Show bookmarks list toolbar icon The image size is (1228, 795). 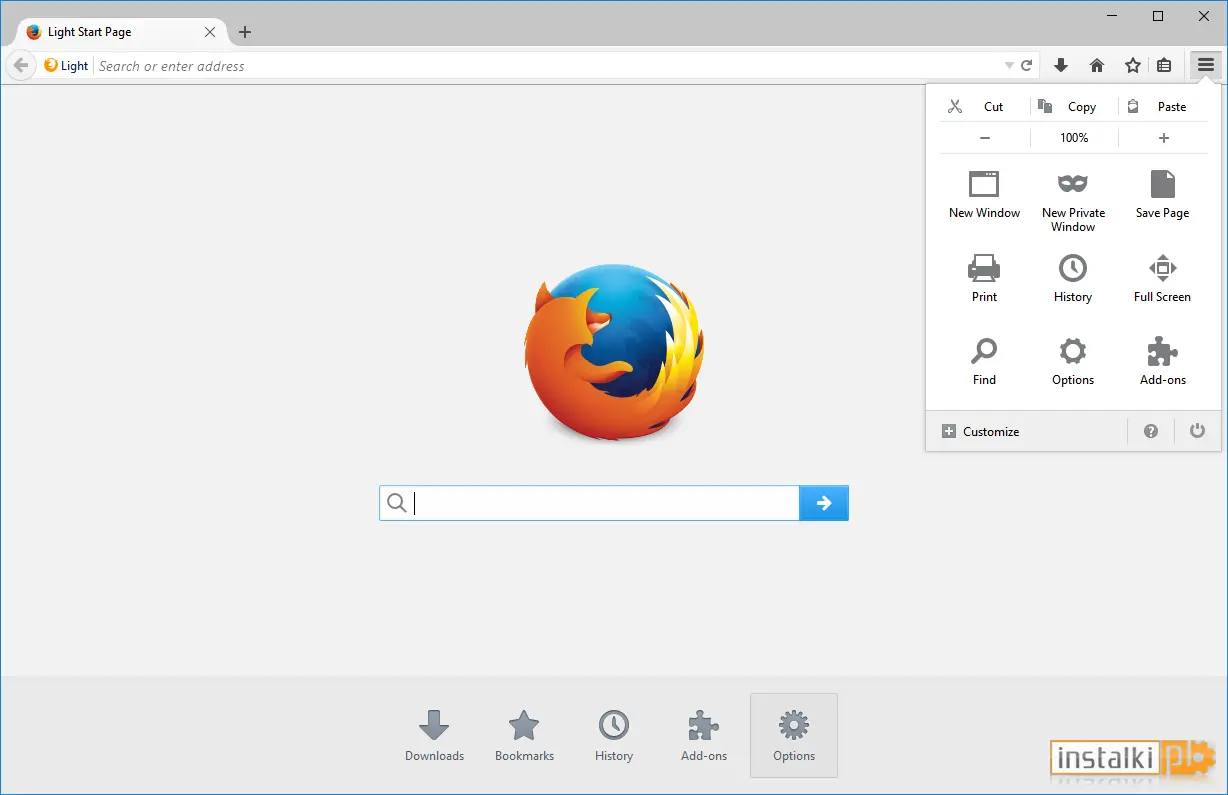click(1164, 65)
